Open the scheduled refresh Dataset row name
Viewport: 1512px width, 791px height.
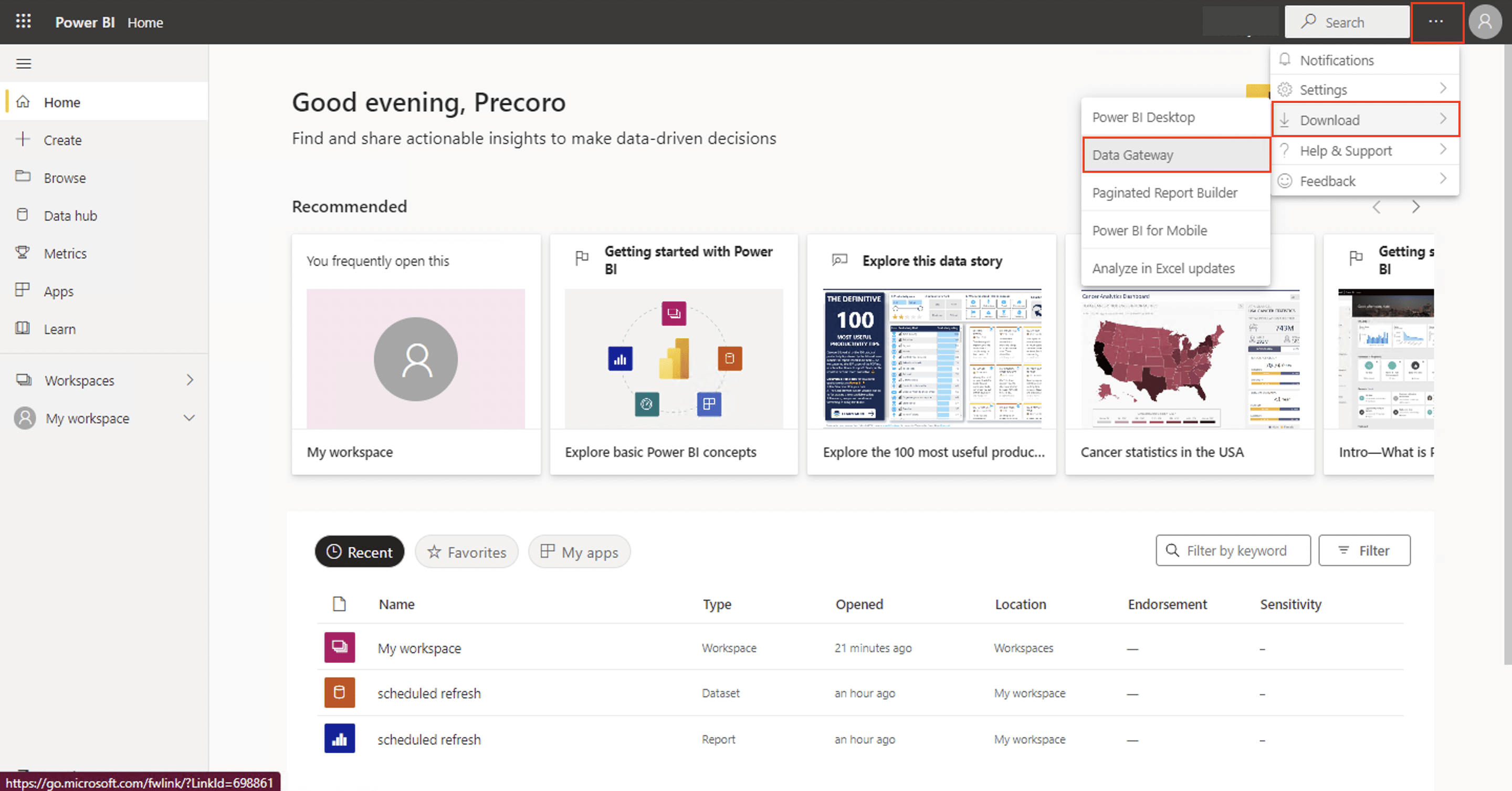tap(429, 693)
